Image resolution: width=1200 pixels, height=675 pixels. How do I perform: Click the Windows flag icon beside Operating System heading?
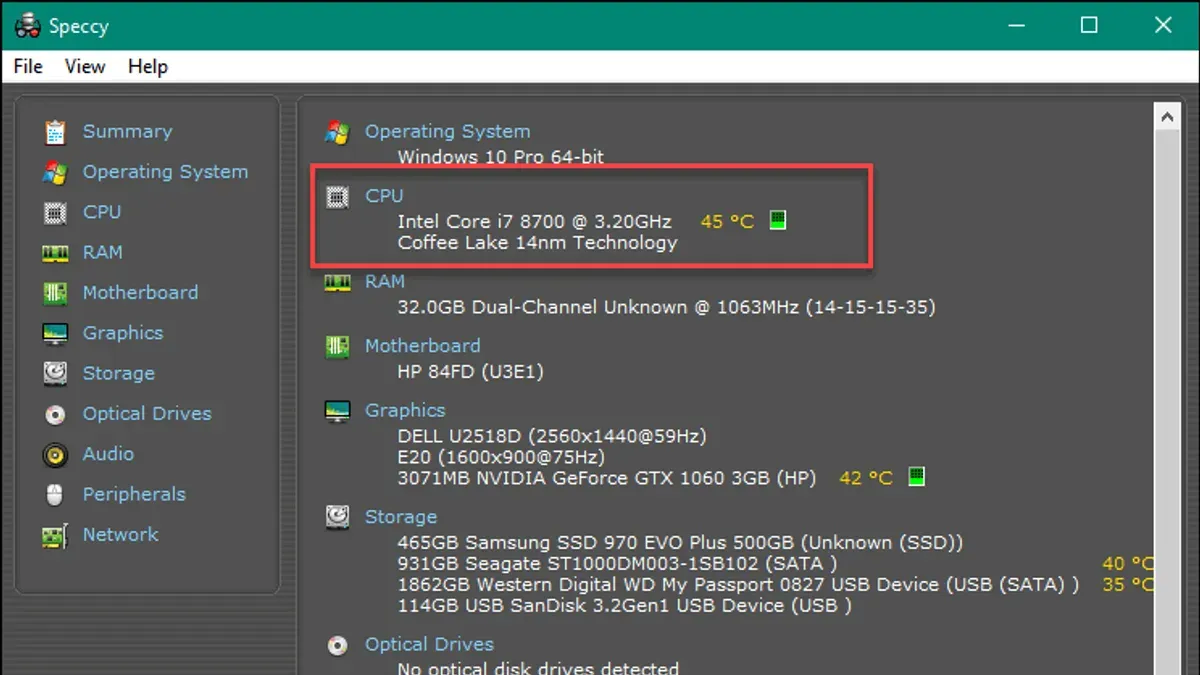coord(337,132)
